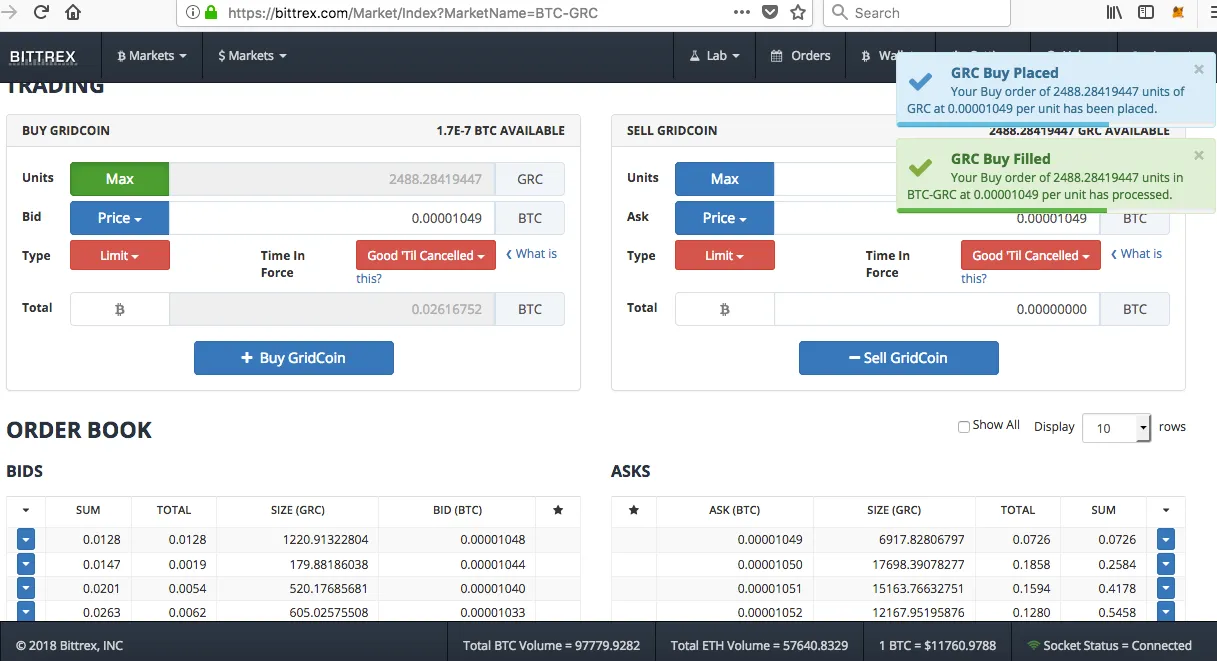Click the star header in Asks table
The height and width of the screenshot is (661, 1217).
coord(633,510)
